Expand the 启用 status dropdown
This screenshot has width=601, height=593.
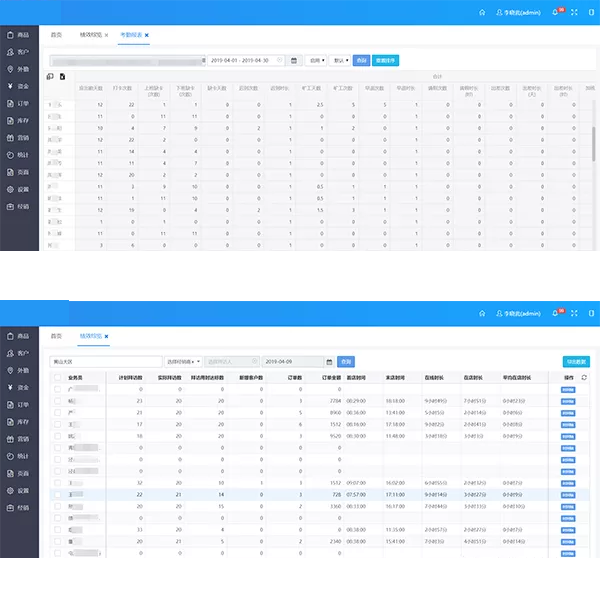click(x=315, y=60)
